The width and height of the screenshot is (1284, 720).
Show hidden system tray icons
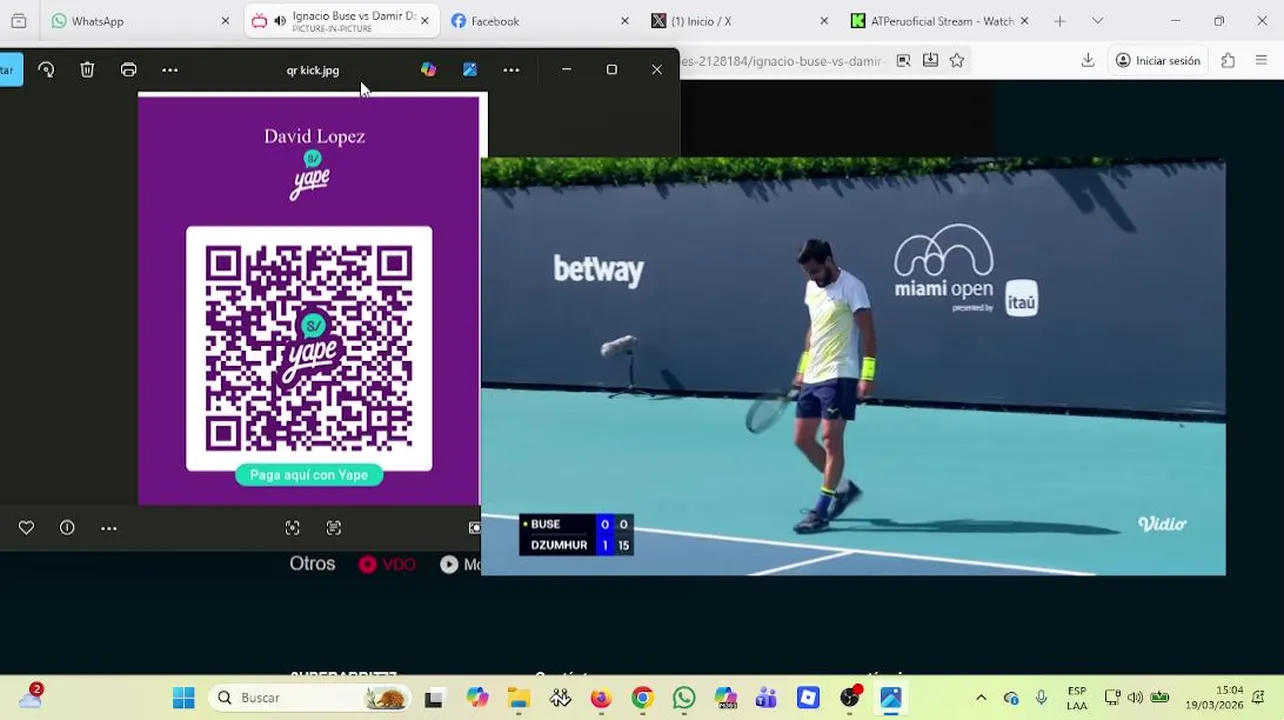pos(981,698)
